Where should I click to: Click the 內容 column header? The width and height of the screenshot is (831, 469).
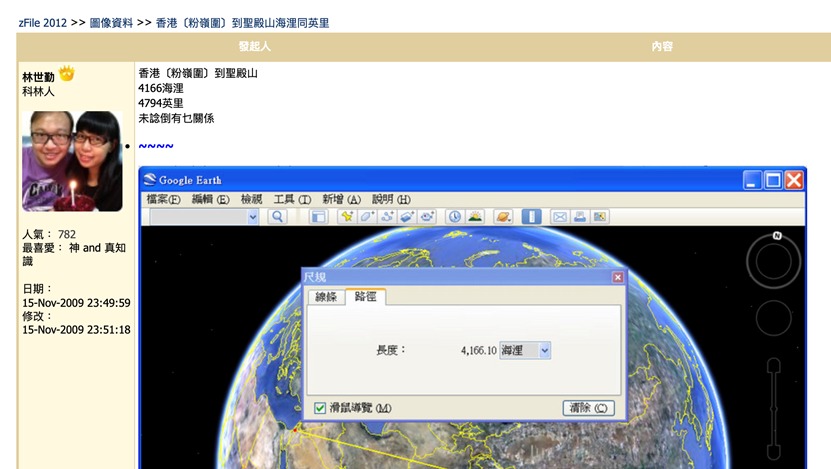[x=662, y=47]
